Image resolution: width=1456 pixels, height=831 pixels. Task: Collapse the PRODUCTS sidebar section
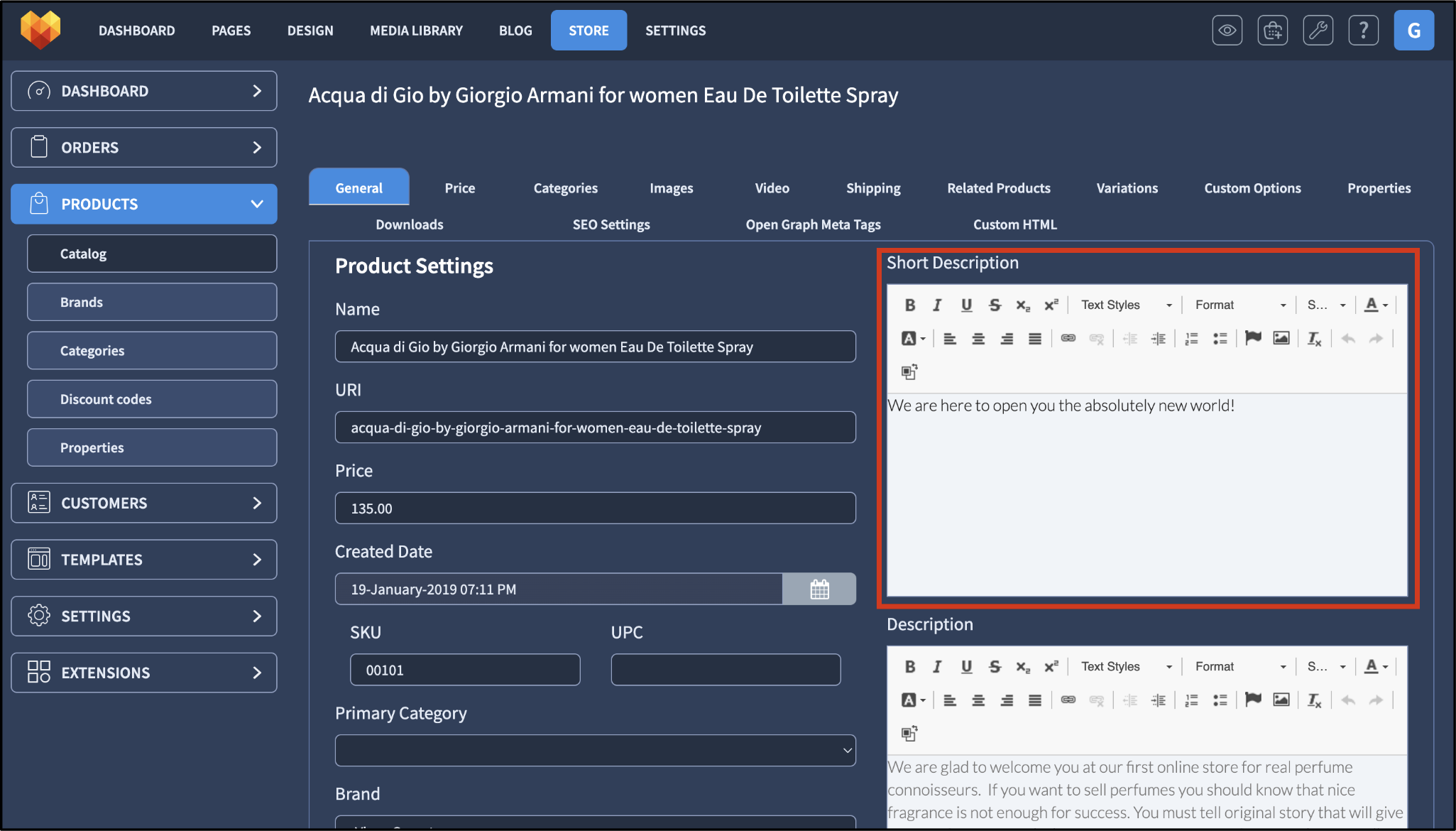144,205
